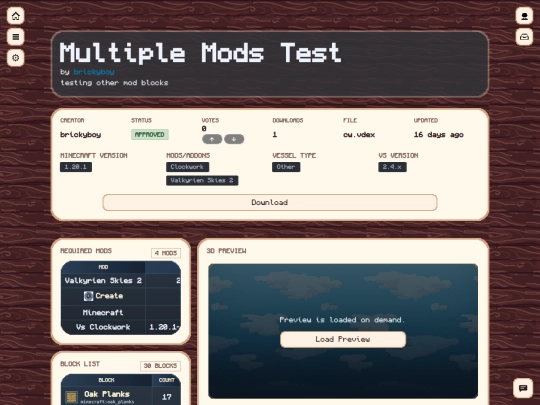Click the Load Preview button

click(x=343, y=340)
